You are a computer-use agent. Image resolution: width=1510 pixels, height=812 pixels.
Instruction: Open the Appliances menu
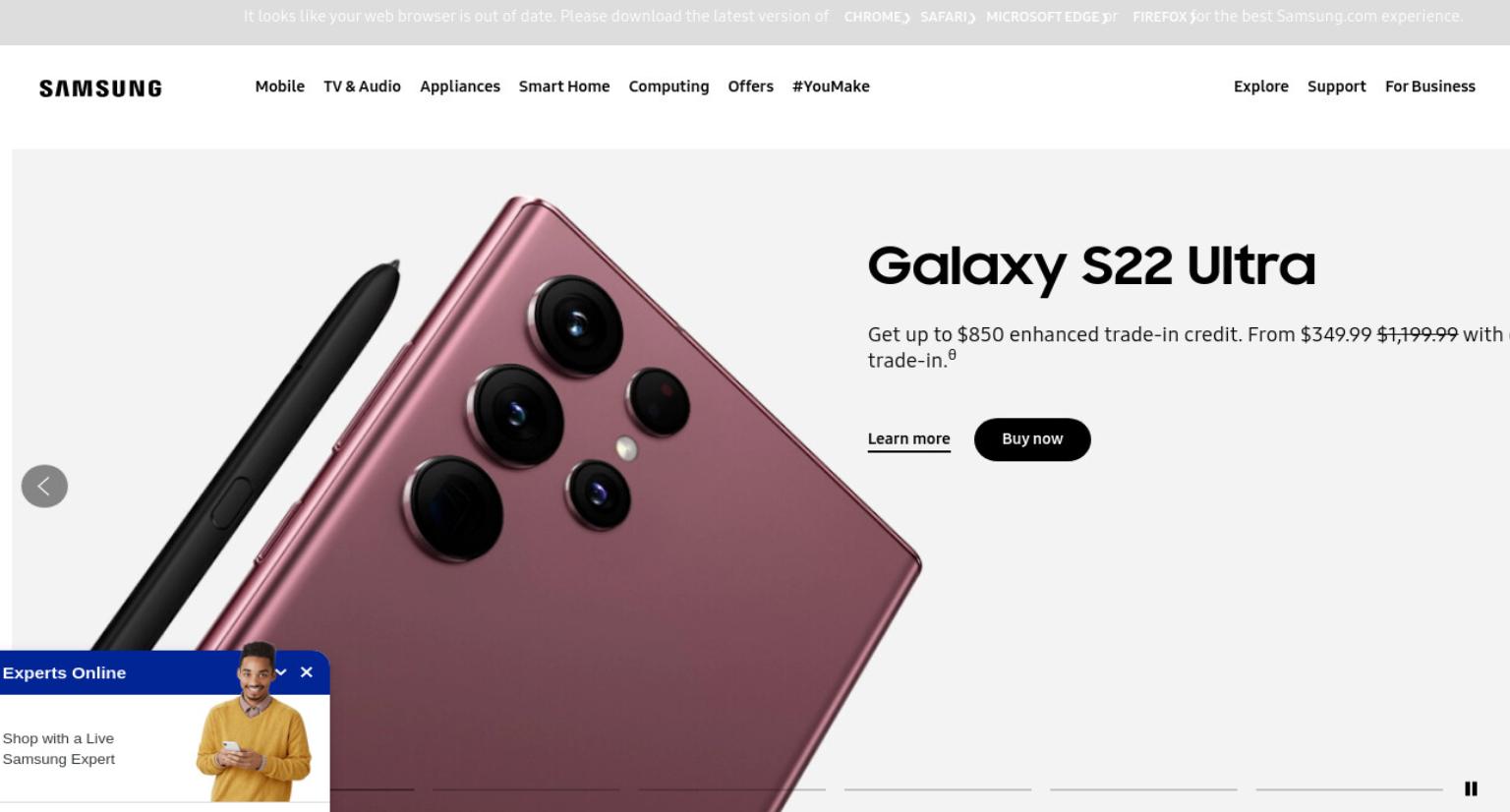(460, 87)
